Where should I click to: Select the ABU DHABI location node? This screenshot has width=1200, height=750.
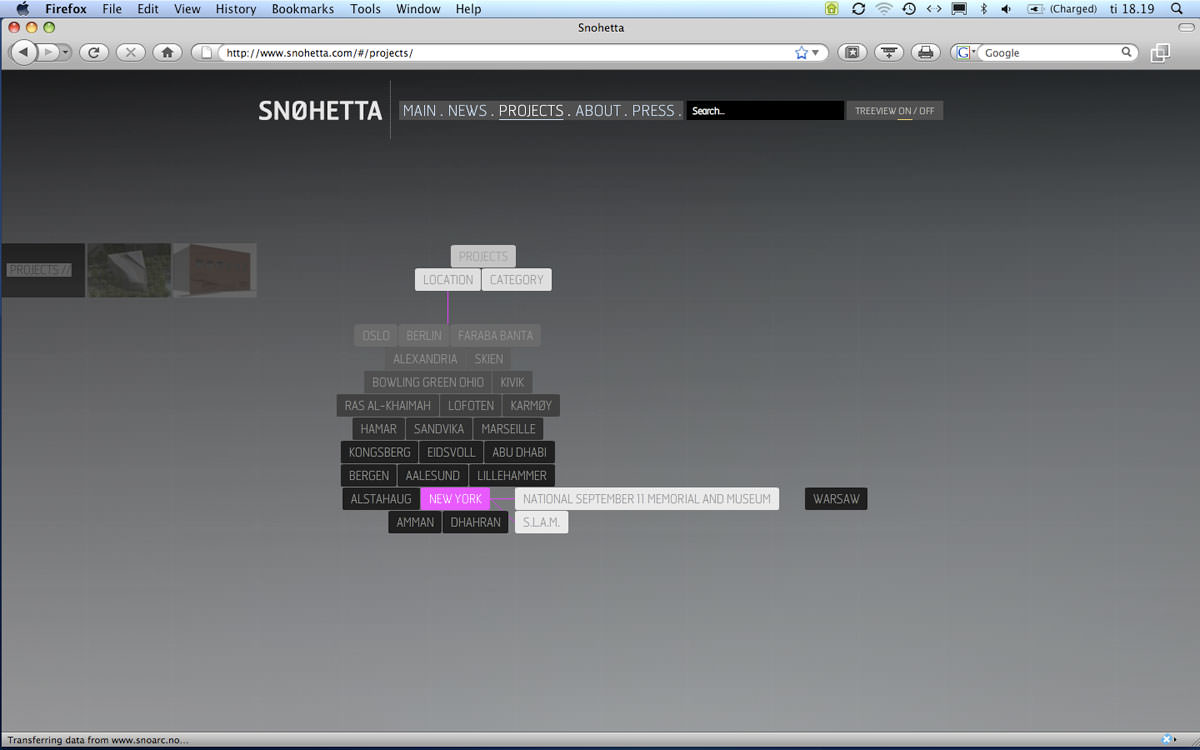pyautogui.click(x=519, y=452)
